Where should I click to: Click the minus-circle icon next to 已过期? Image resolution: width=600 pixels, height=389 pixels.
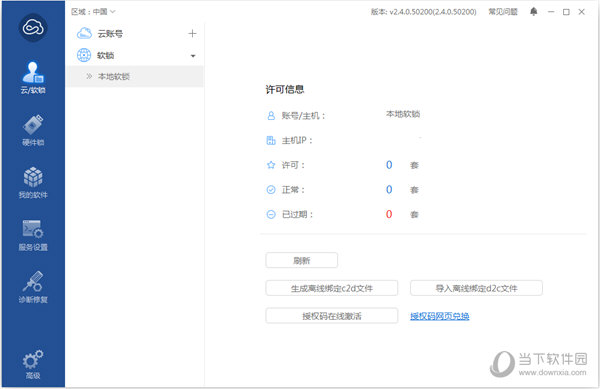[271, 214]
